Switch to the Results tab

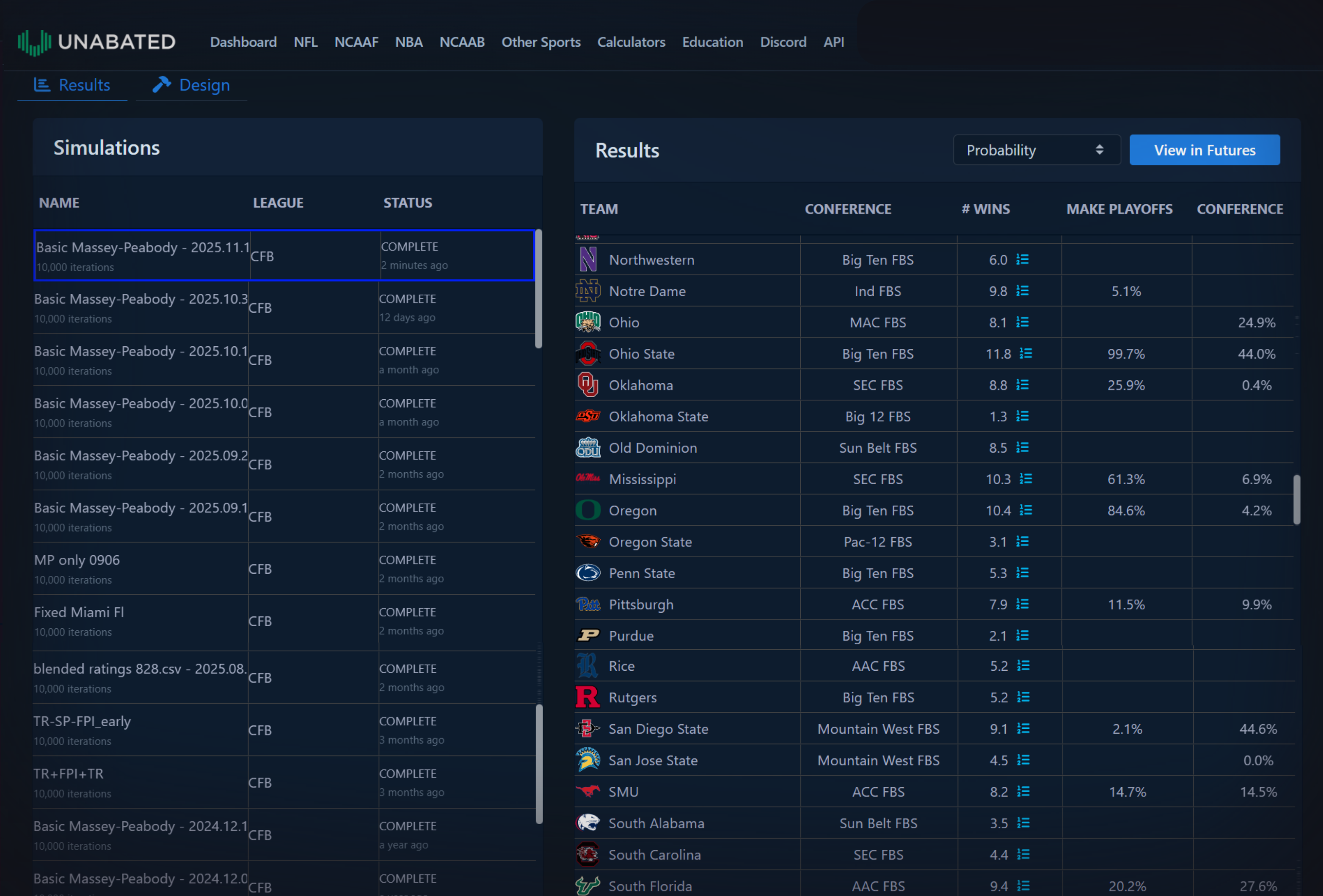click(x=72, y=85)
